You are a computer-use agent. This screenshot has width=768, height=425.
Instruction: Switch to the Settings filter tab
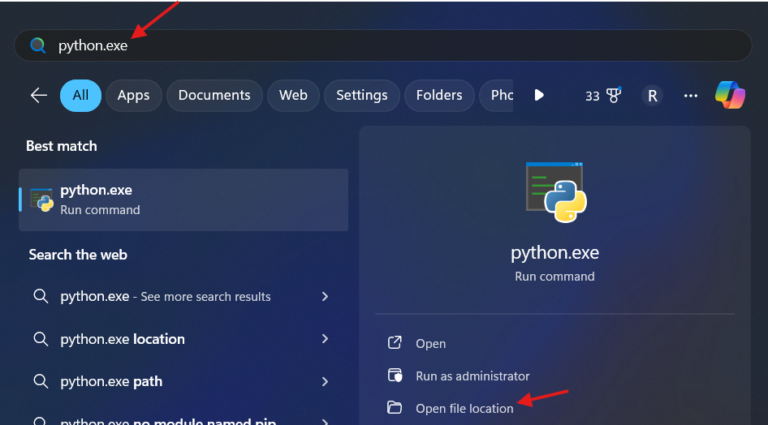(x=362, y=95)
